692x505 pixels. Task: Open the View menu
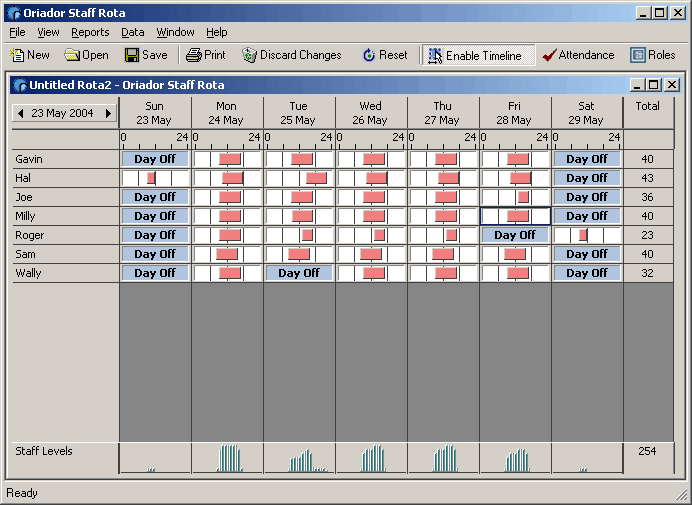[x=48, y=32]
